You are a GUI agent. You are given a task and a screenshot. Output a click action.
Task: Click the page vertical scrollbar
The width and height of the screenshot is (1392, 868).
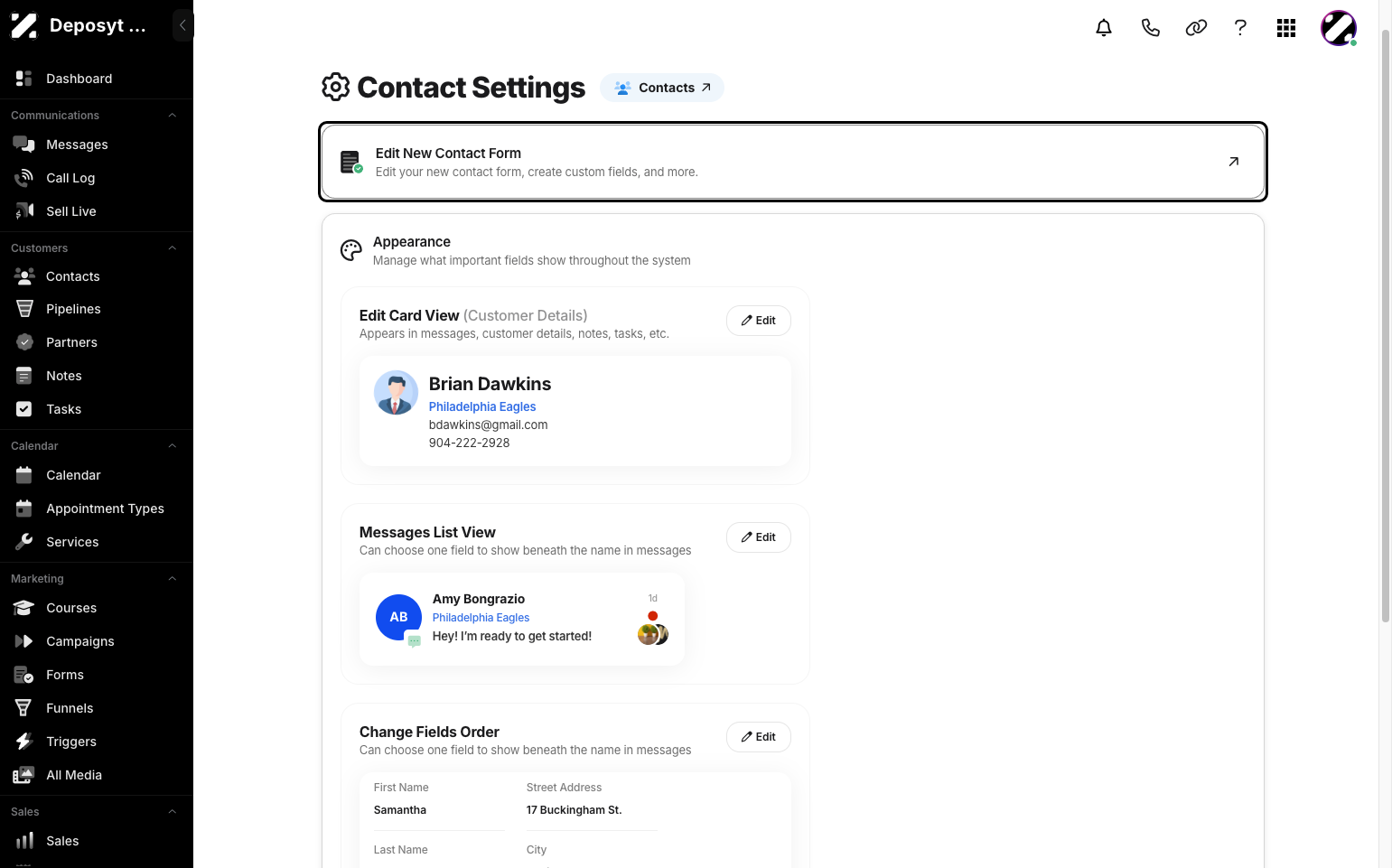click(1386, 325)
